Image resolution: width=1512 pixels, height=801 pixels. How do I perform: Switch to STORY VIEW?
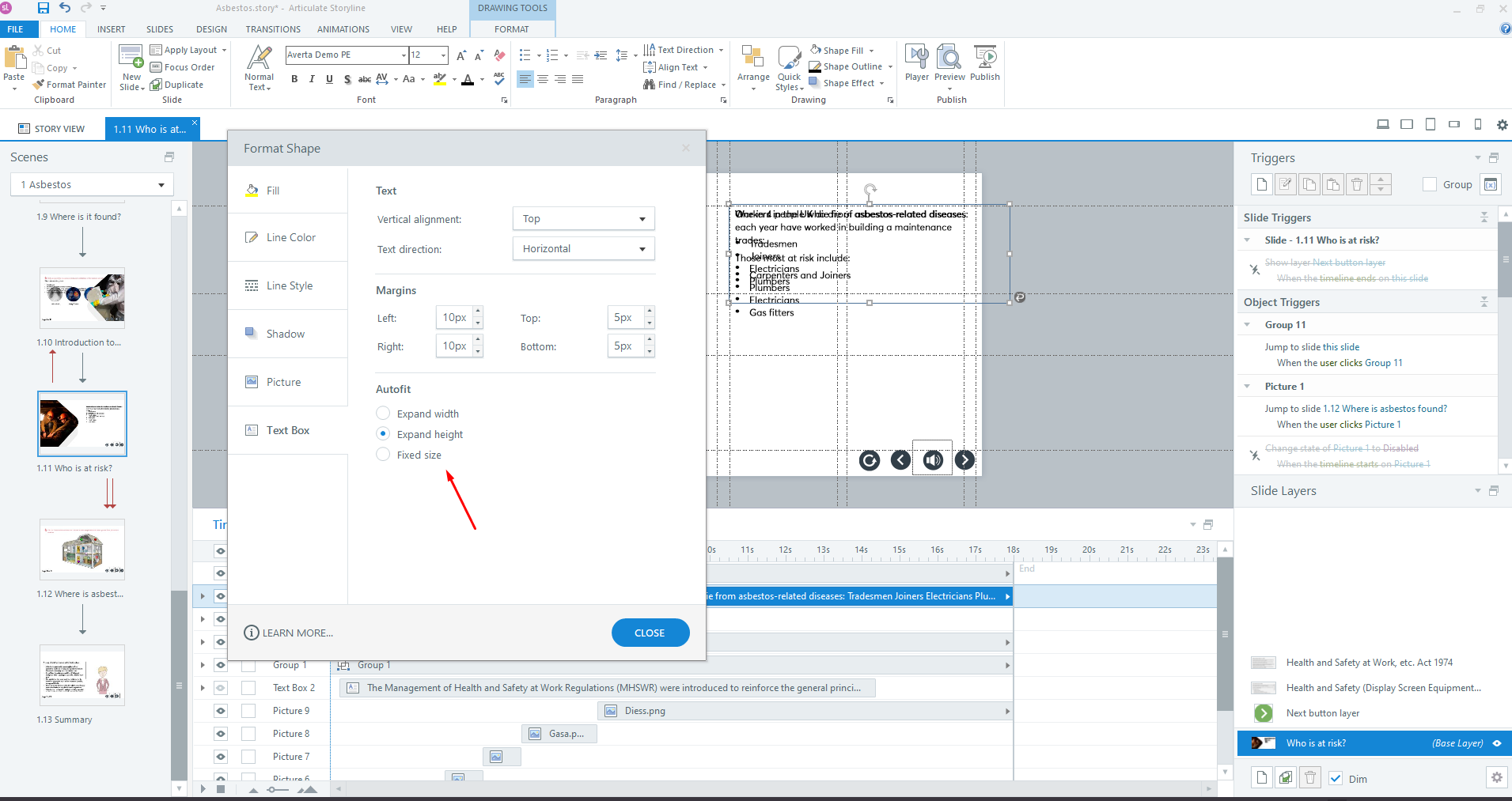point(52,129)
